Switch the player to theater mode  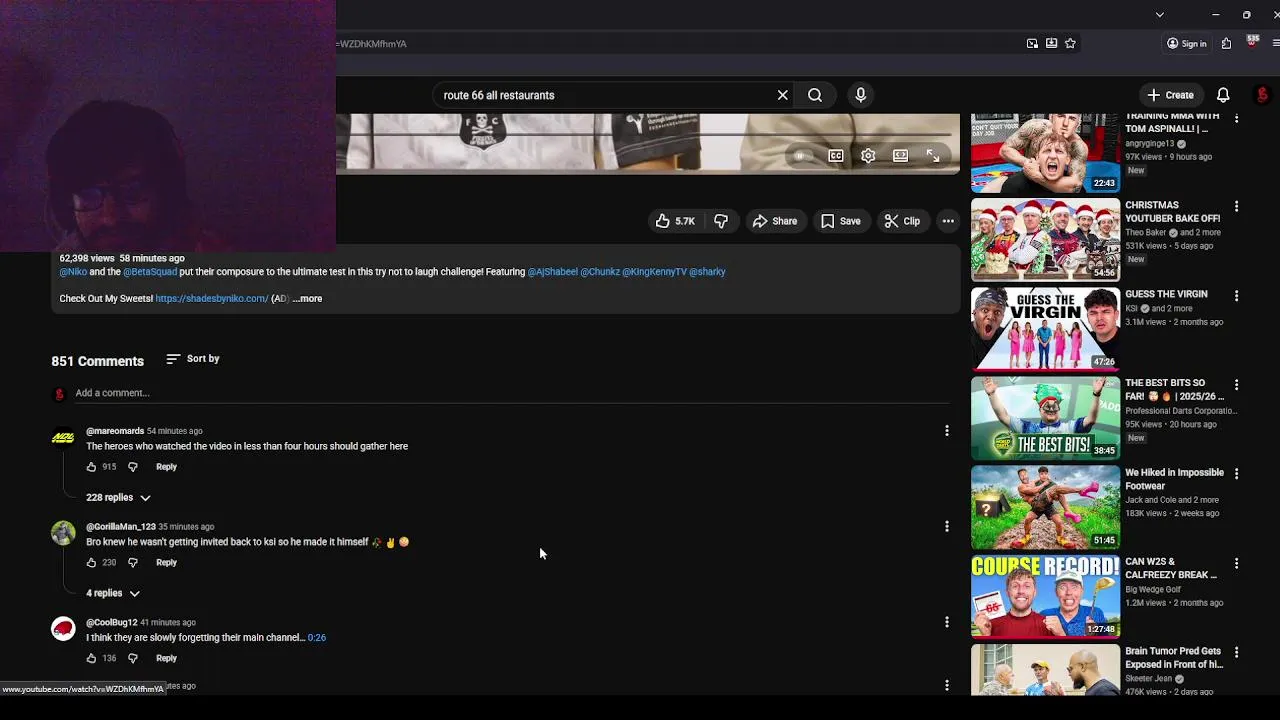[901, 156]
